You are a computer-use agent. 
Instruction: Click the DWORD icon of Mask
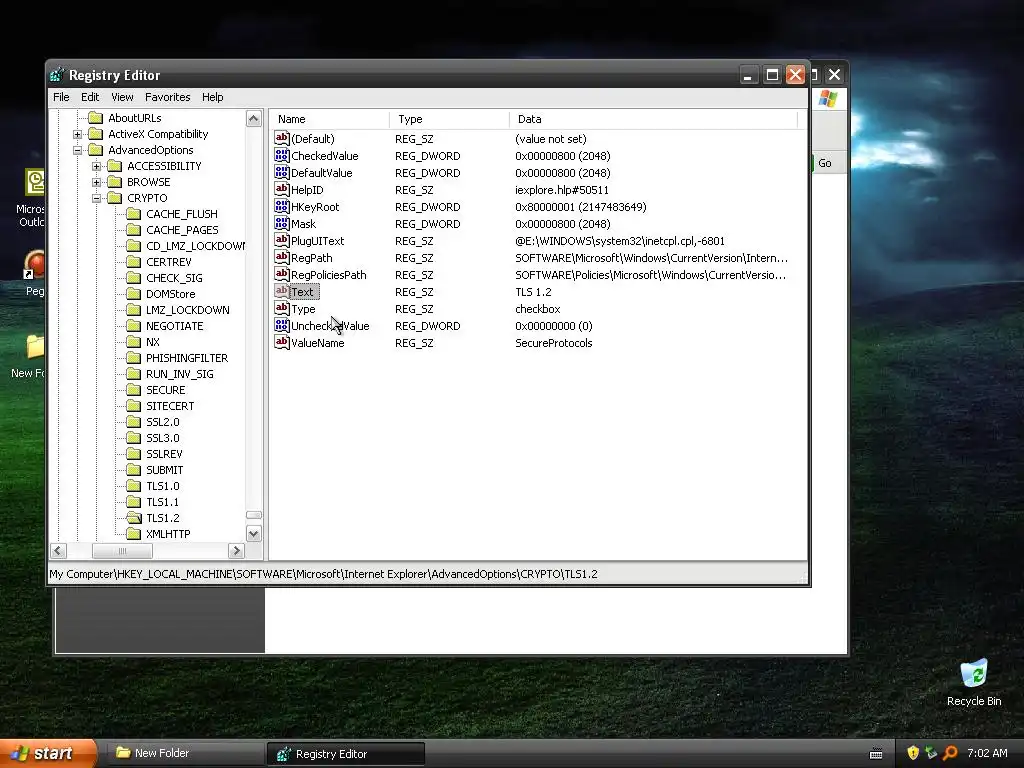281,223
